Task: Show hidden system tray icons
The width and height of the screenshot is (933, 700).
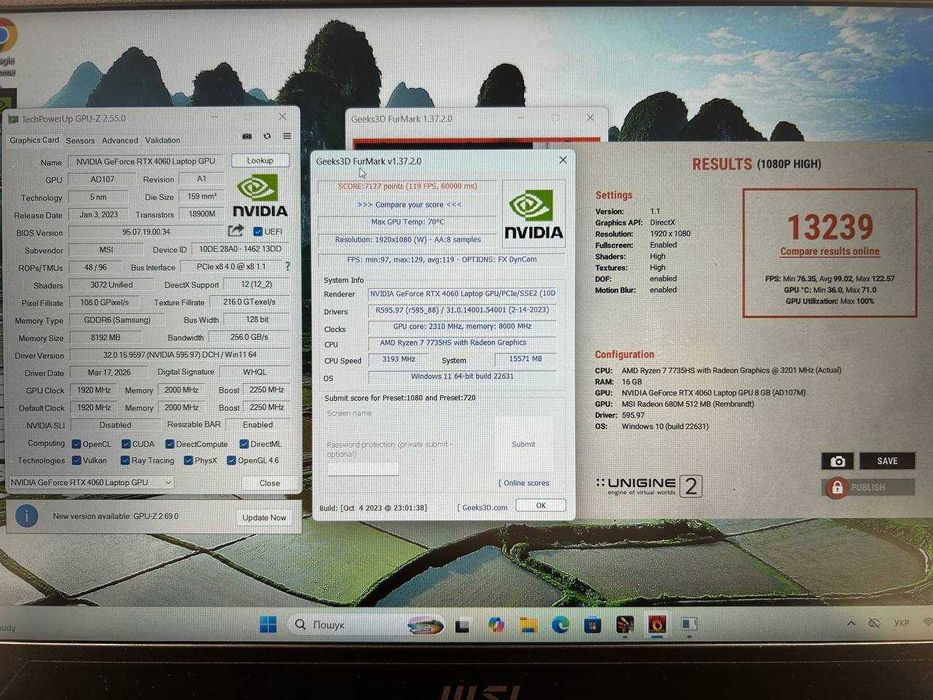Action: click(x=851, y=623)
